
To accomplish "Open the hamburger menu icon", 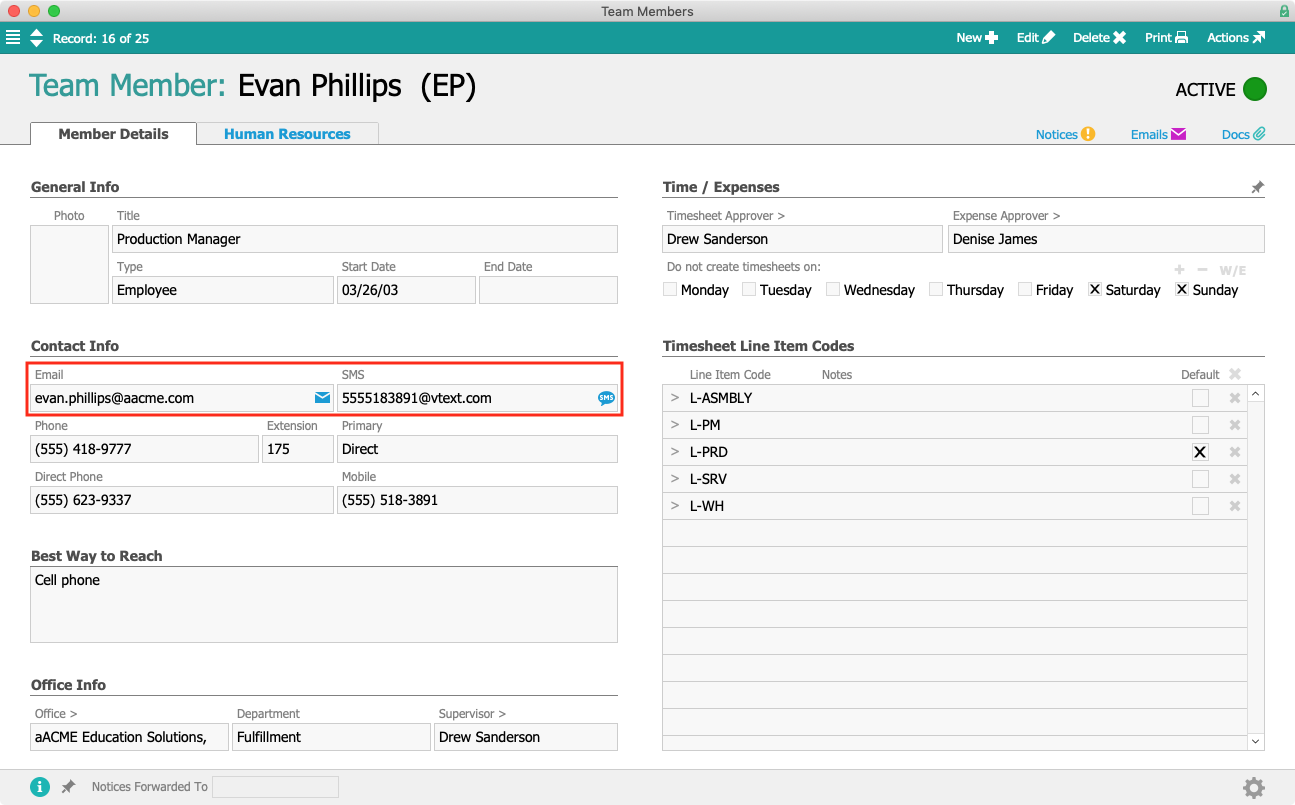I will tap(13, 38).
